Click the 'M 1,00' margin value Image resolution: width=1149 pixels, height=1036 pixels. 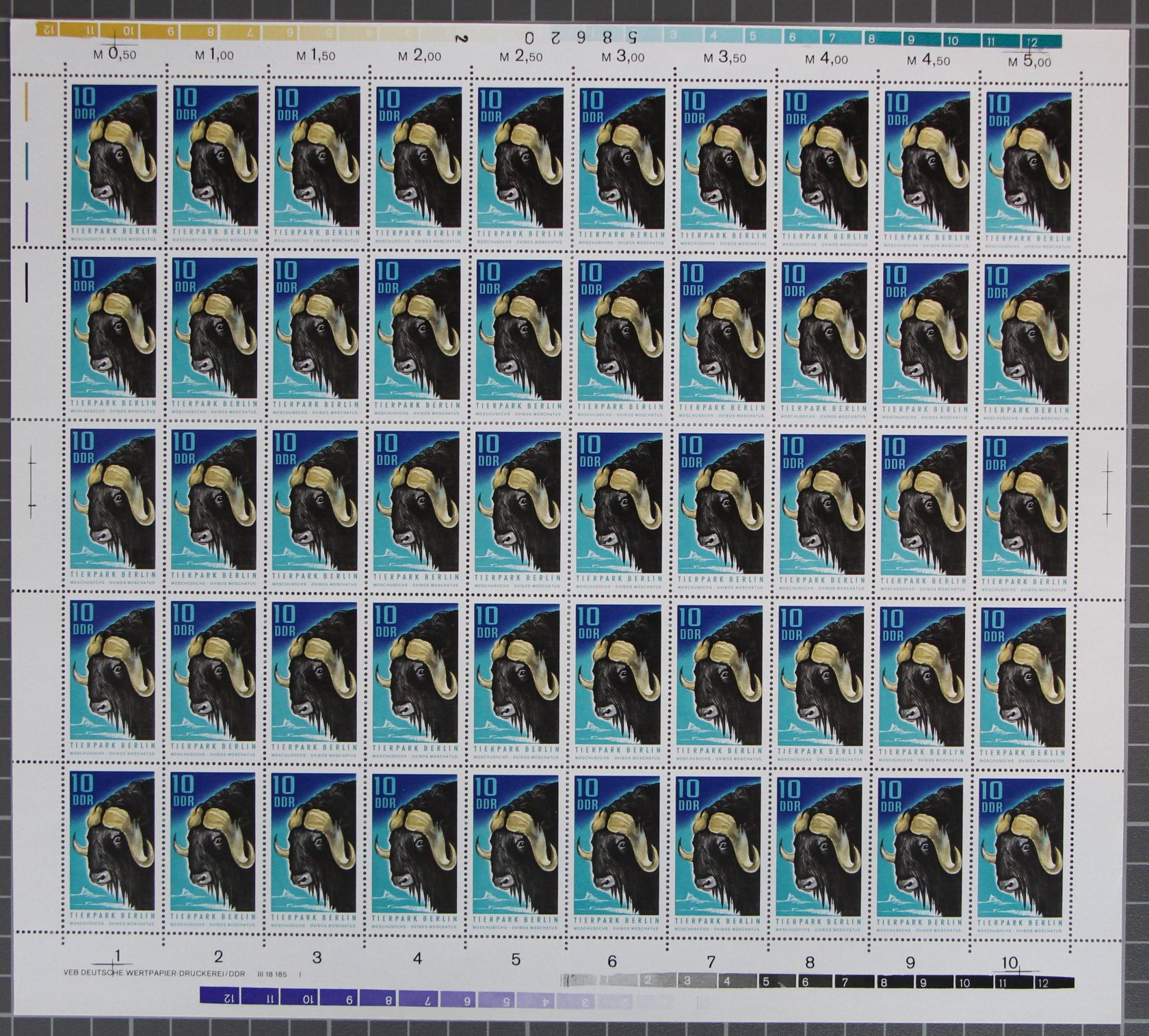coord(215,55)
